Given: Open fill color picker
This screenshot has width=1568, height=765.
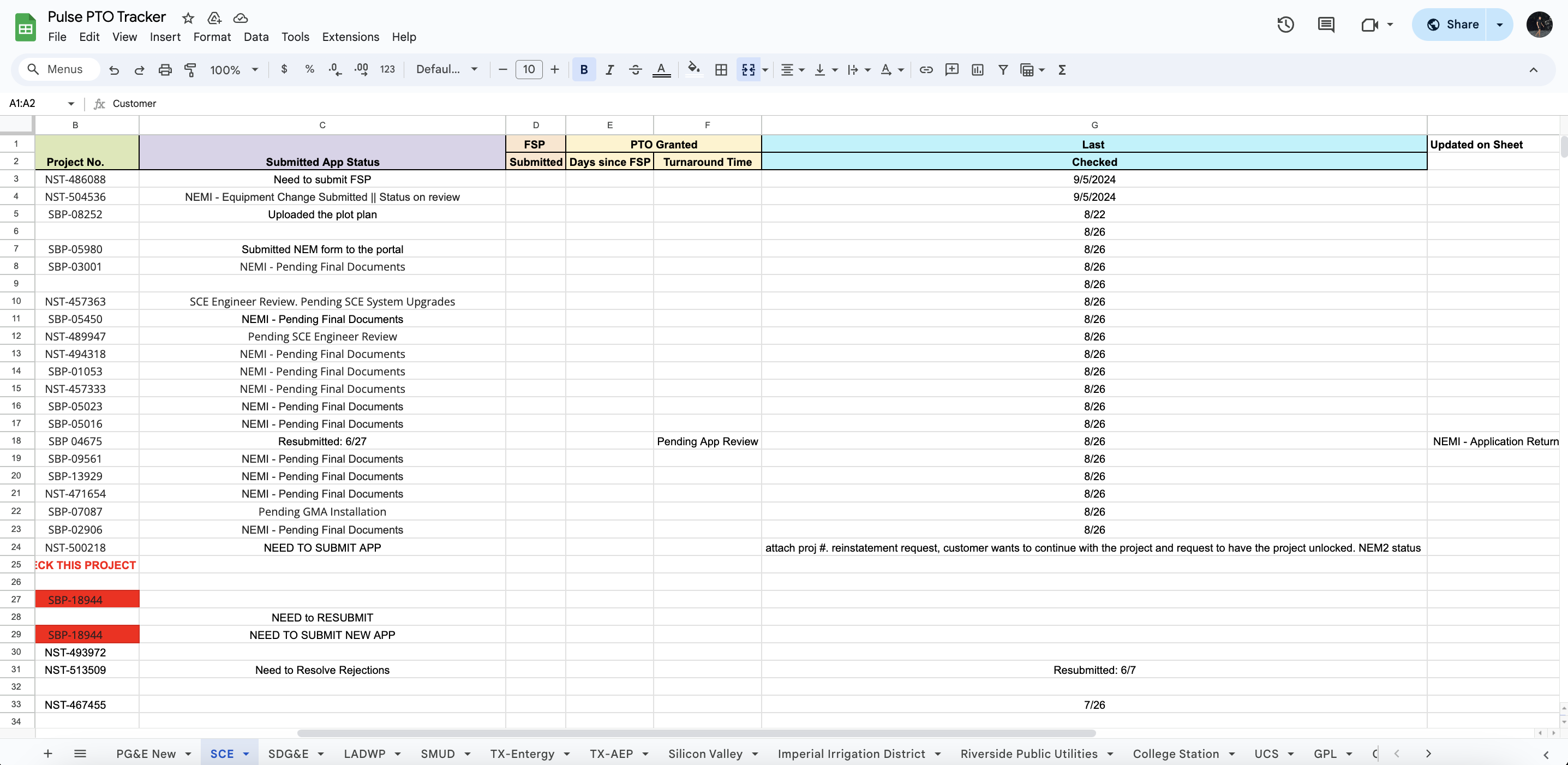Looking at the screenshot, I should [x=694, y=69].
